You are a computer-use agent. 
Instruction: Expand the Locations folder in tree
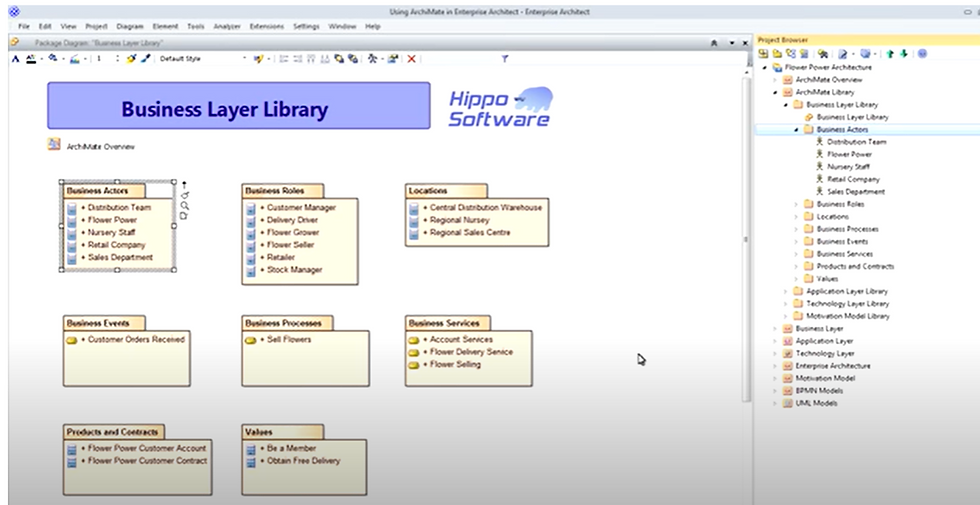click(x=796, y=217)
